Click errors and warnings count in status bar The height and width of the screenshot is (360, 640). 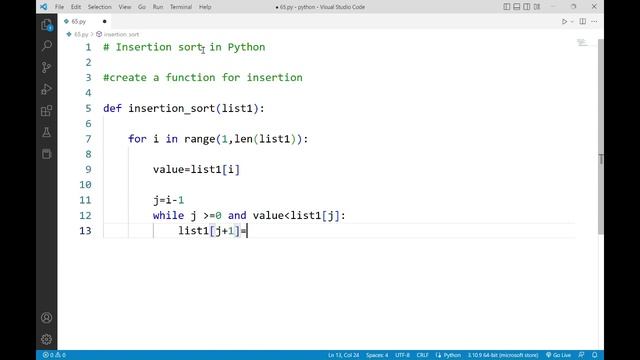tap(54, 355)
